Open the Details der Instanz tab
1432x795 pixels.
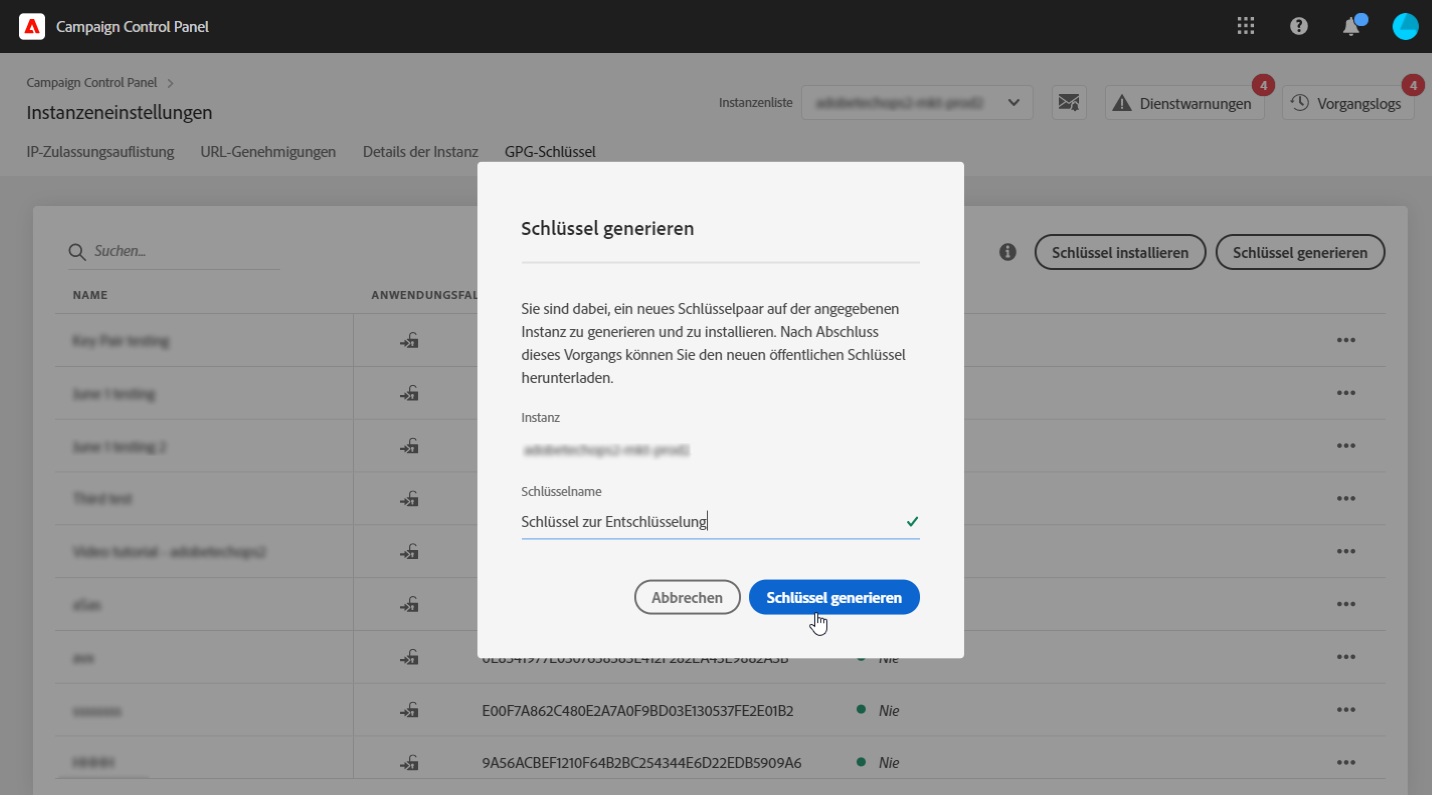tap(420, 152)
